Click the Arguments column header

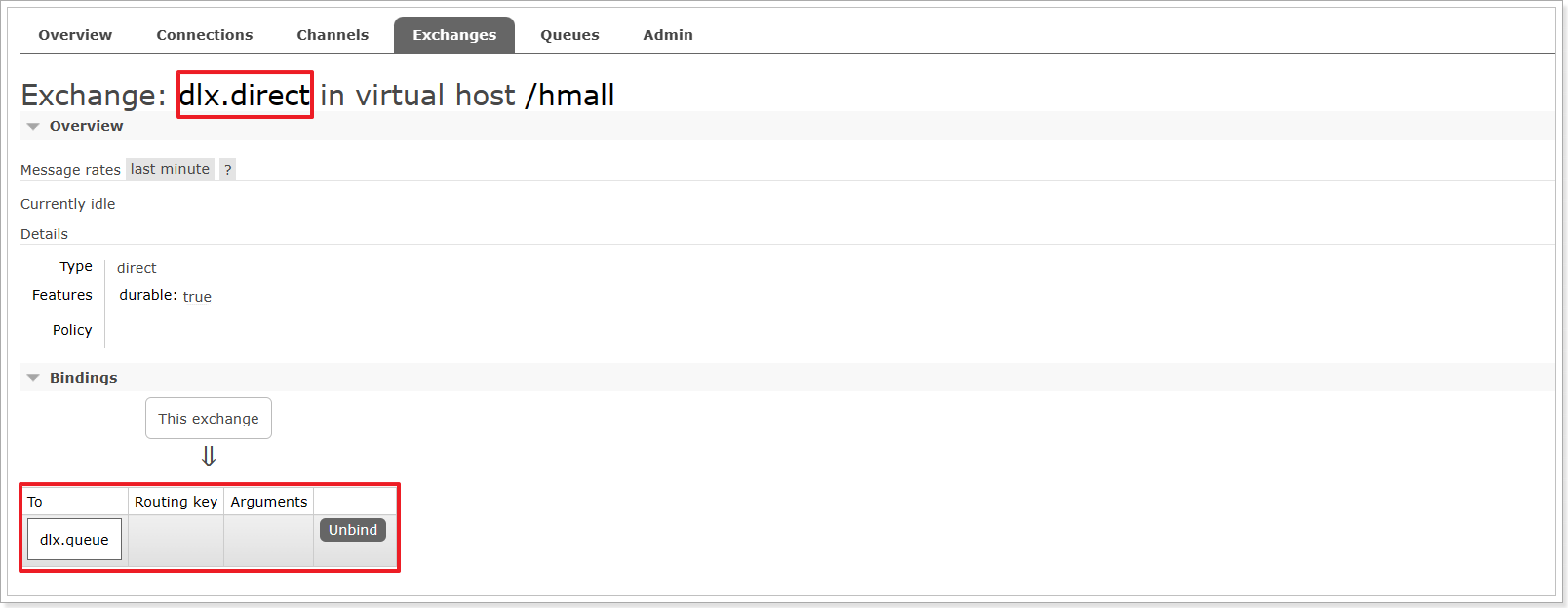click(269, 502)
